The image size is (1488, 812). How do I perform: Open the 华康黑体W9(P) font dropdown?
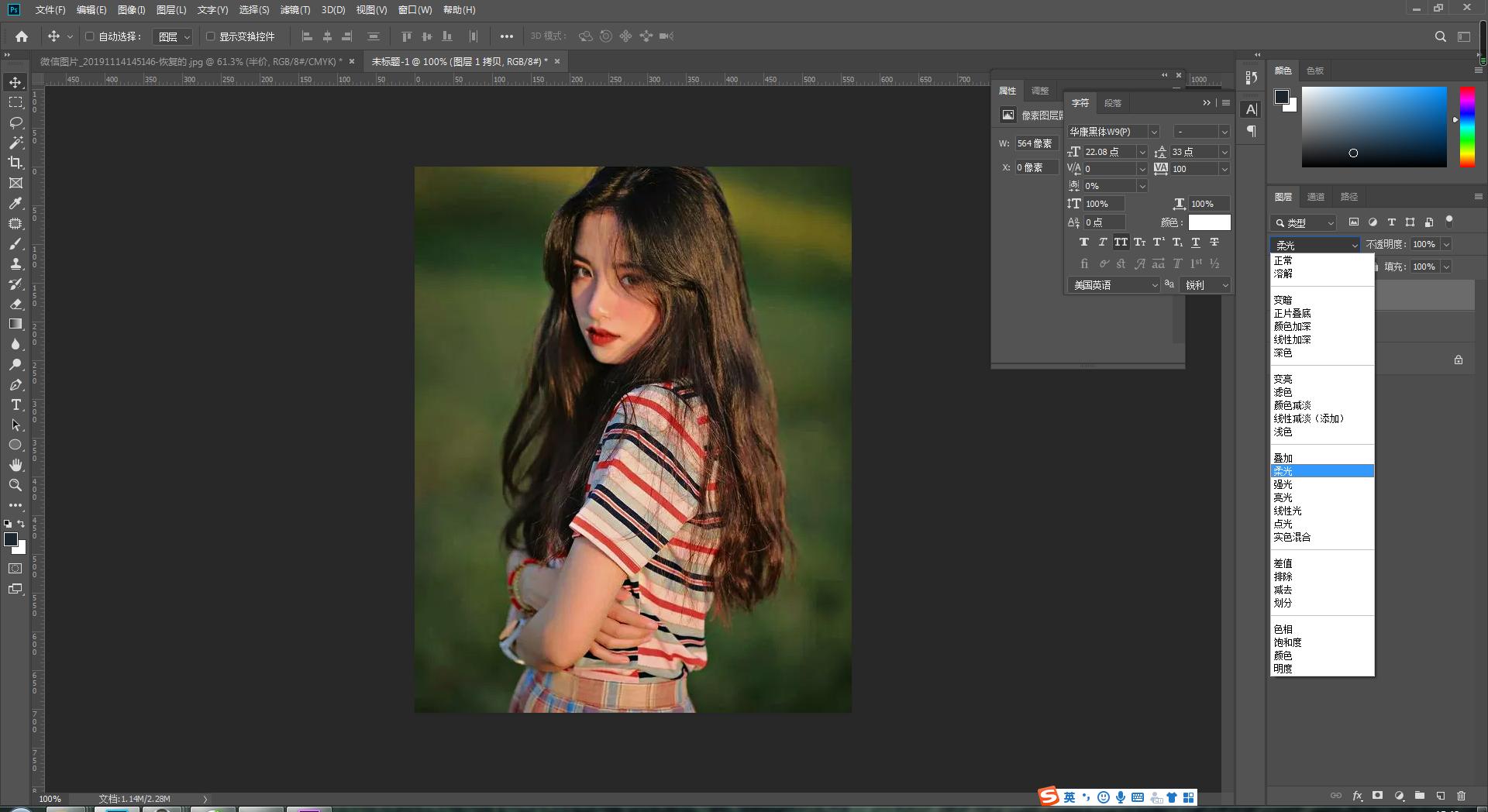pos(1153,132)
